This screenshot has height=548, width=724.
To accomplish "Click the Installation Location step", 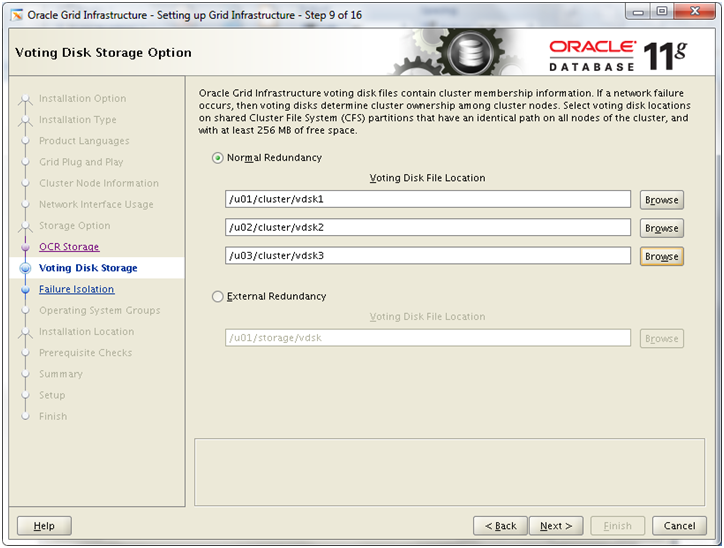I will click(x=86, y=332).
